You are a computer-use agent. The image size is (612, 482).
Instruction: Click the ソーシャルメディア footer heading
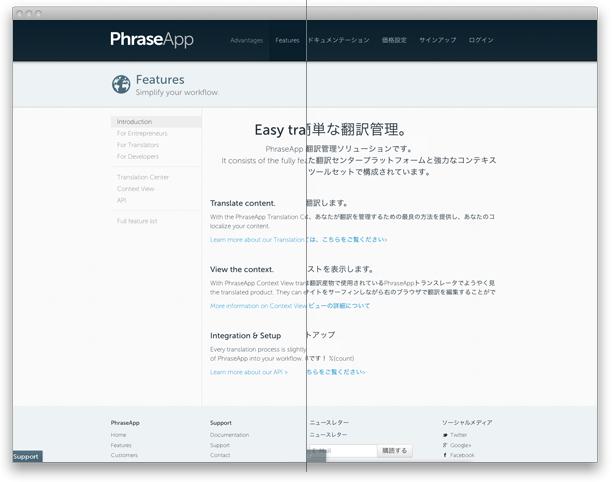coord(467,423)
